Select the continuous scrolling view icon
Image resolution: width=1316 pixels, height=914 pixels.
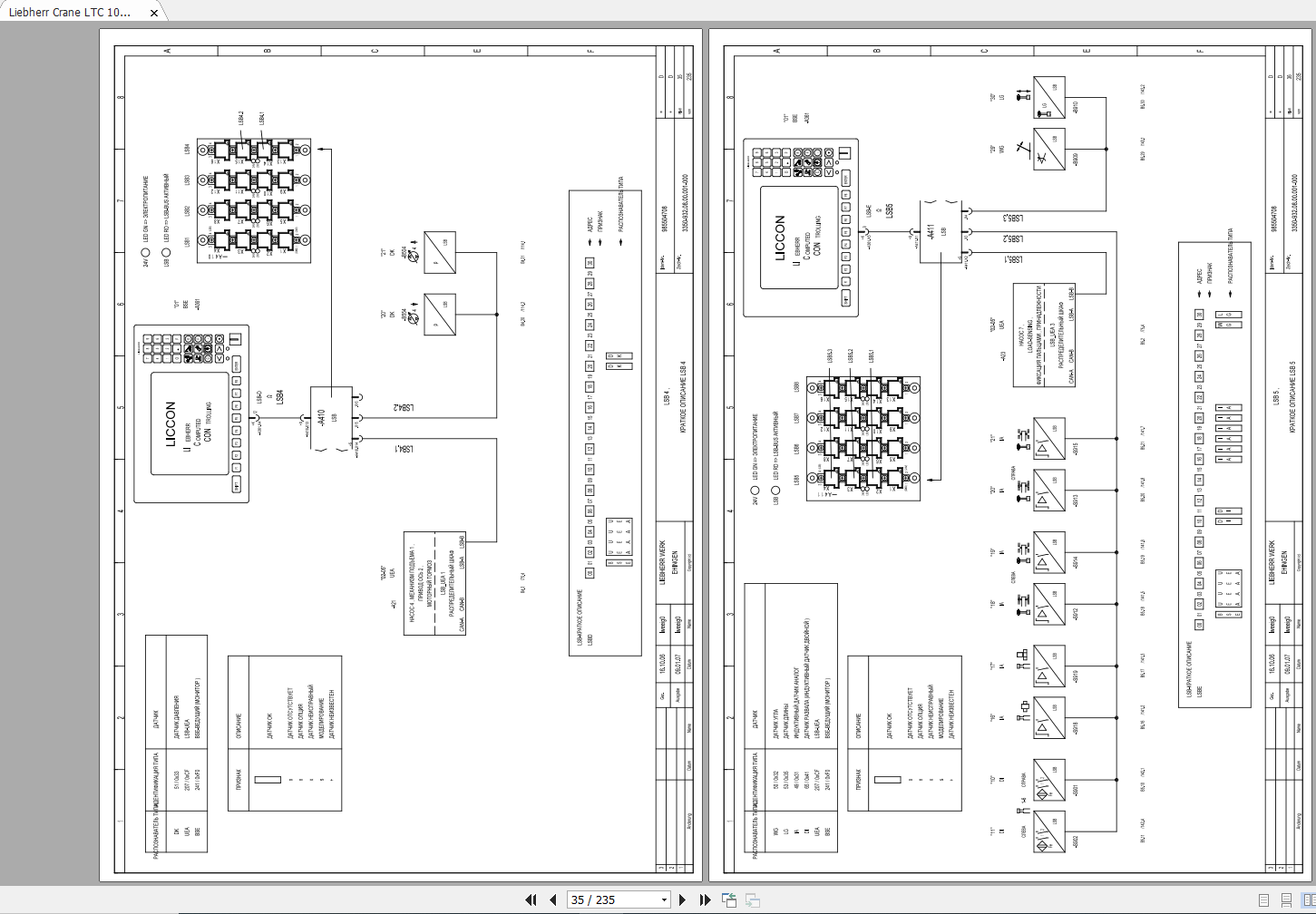pyautogui.click(x=1286, y=899)
